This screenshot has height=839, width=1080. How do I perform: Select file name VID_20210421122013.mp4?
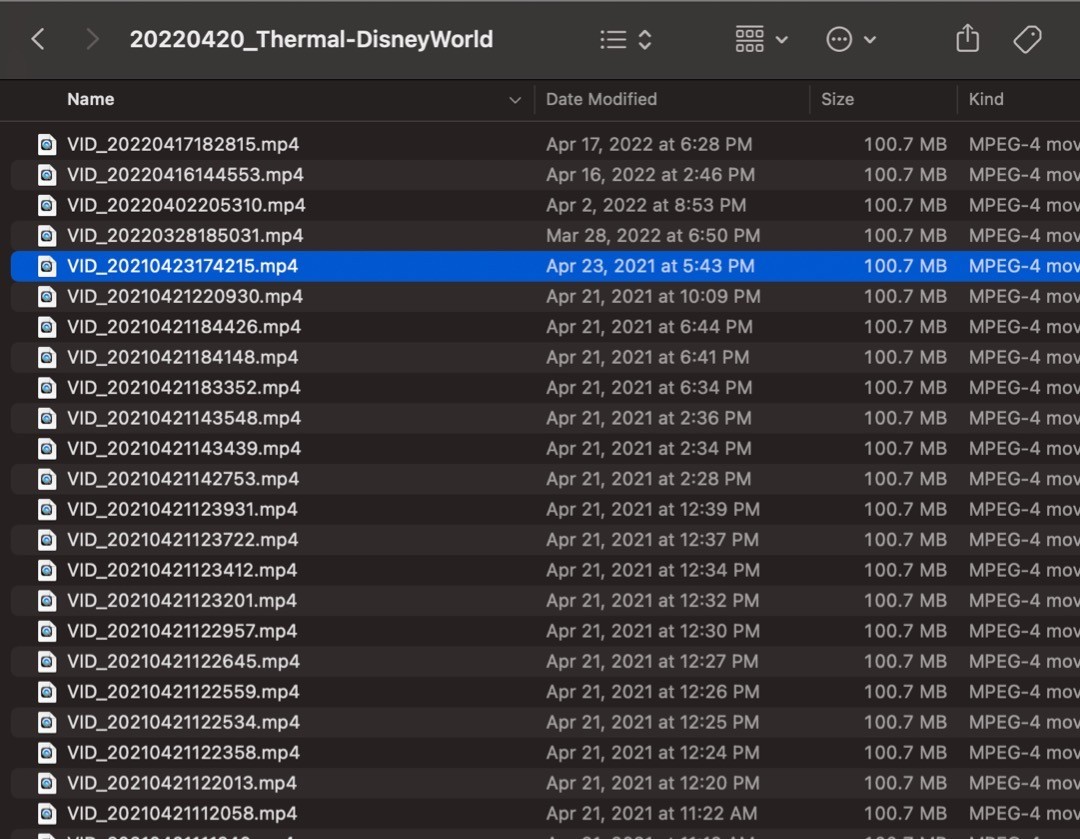tap(182, 783)
